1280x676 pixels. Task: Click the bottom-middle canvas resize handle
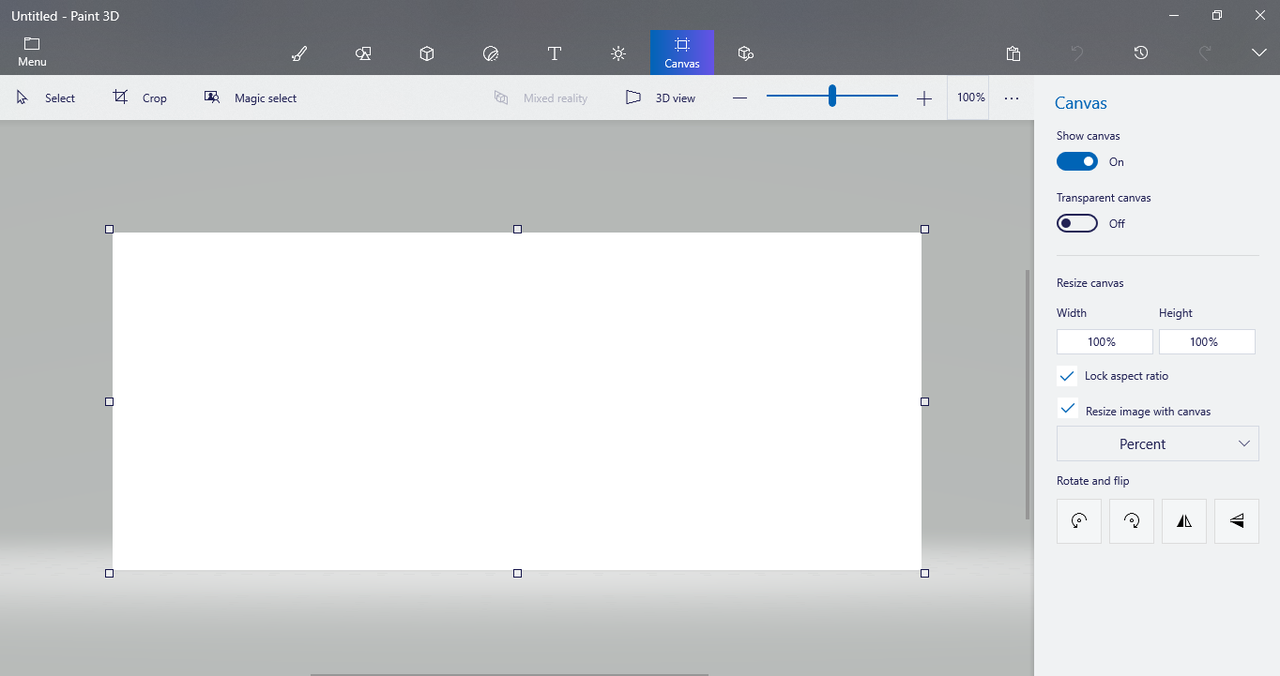tap(517, 573)
